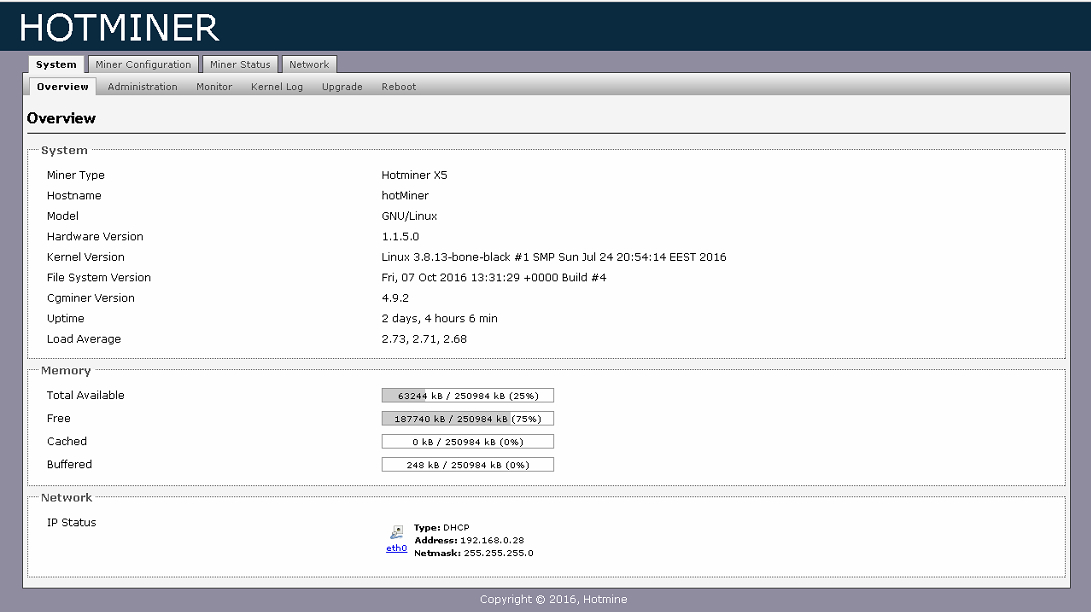Click the Kernel Version value text
Image resolution: width=1091 pixels, height=612 pixels.
(x=554, y=257)
